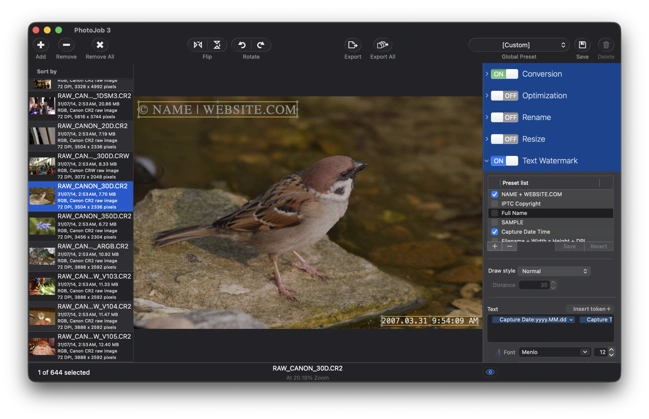649x419 pixels.
Task: Turn off the Conversion switch
Action: click(x=504, y=74)
